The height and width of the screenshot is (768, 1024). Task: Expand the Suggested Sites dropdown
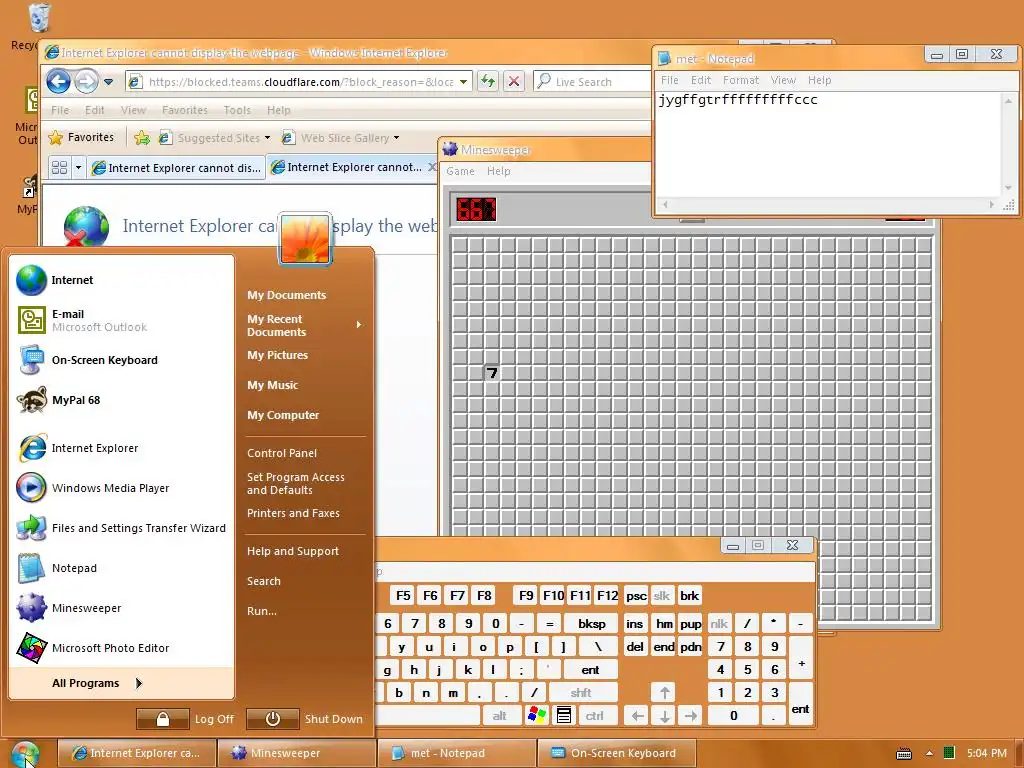pyautogui.click(x=267, y=138)
